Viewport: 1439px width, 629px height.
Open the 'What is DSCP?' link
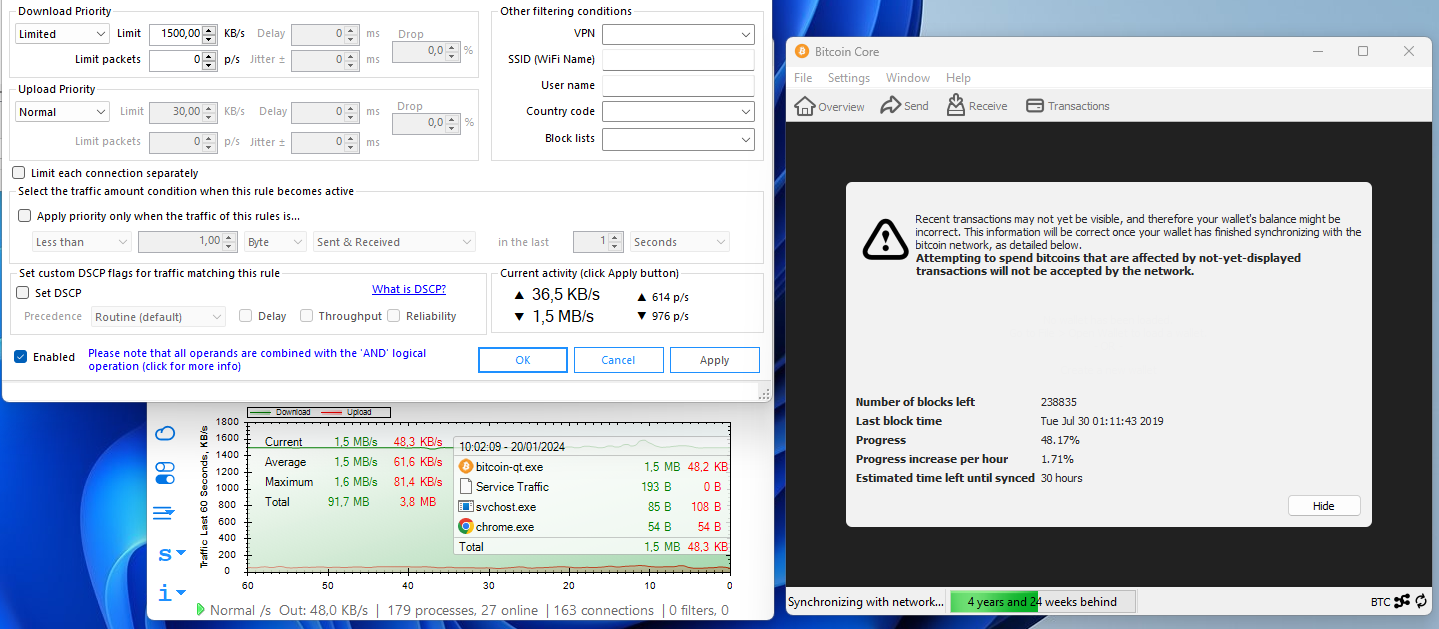(409, 290)
